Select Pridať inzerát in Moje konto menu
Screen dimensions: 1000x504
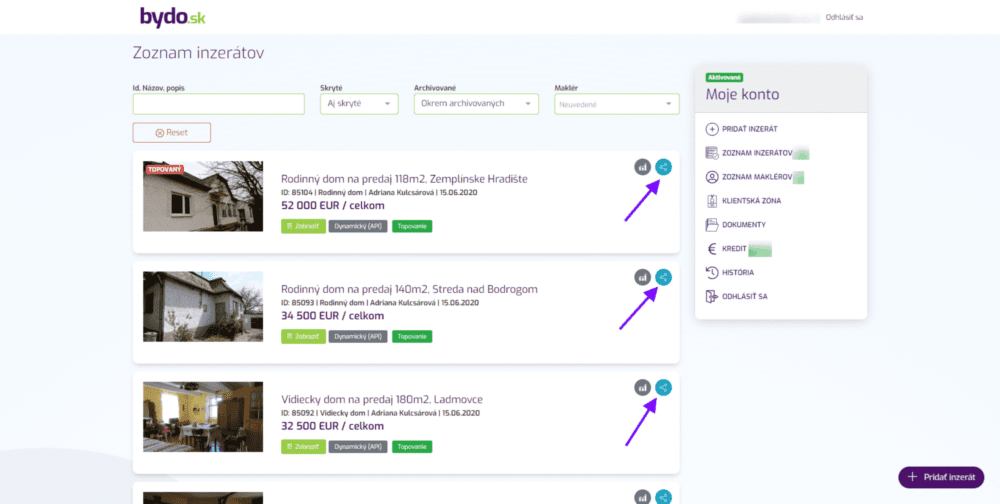point(749,129)
